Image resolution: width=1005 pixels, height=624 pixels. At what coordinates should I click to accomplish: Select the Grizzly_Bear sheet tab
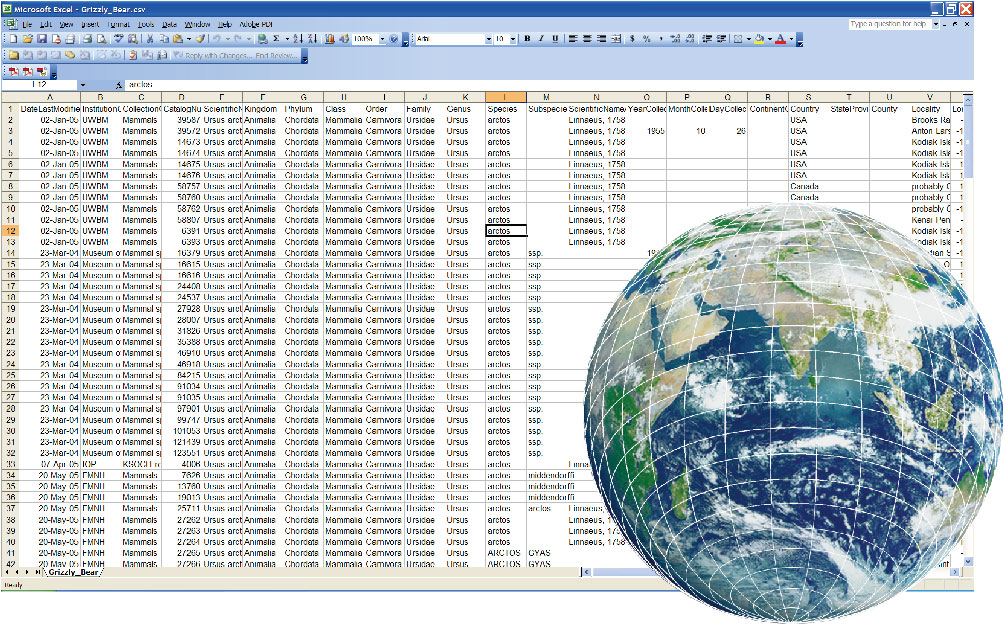click(73, 572)
